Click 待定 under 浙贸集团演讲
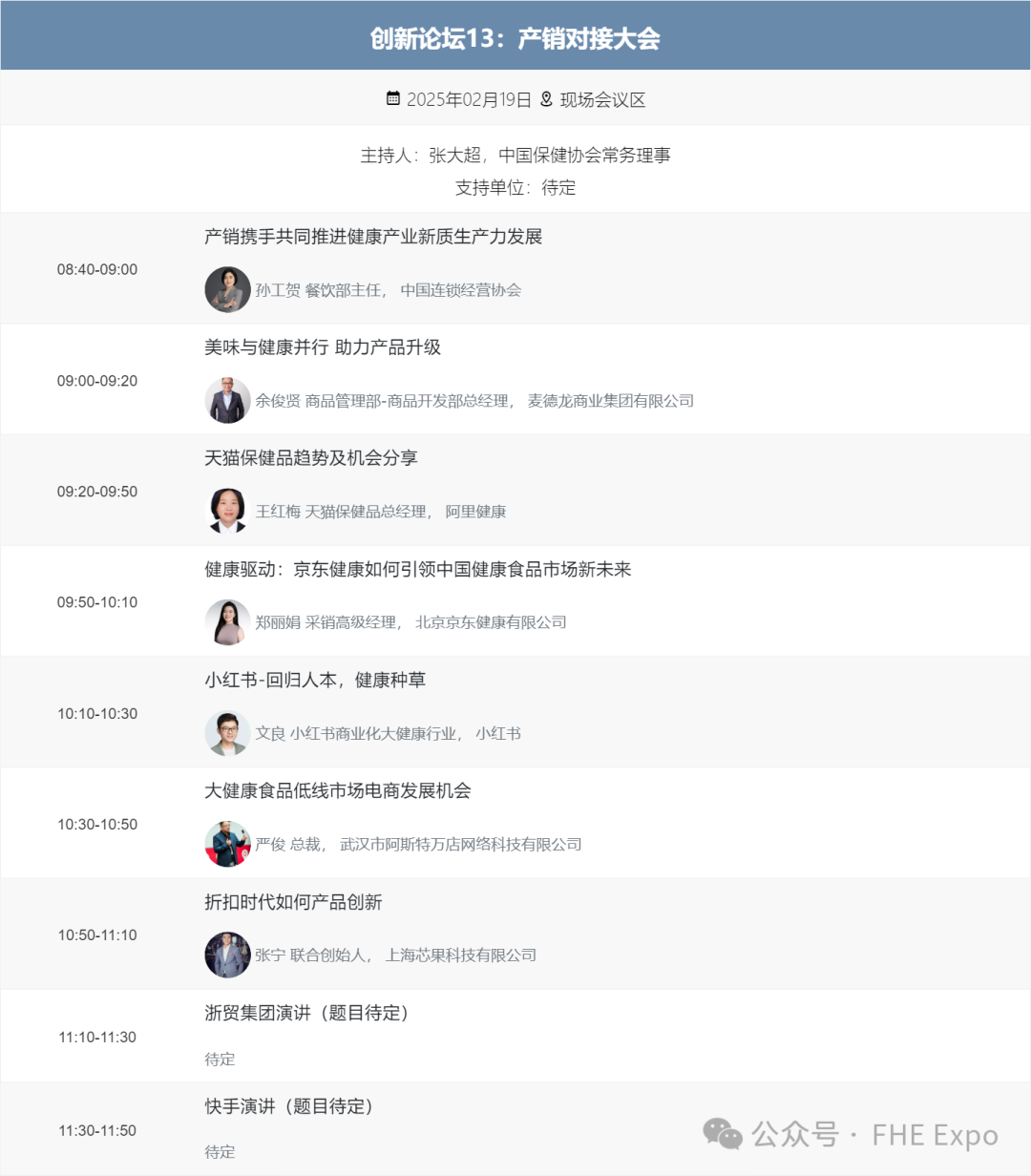Screen dimensions: 1031x1176 (220, 1059)
